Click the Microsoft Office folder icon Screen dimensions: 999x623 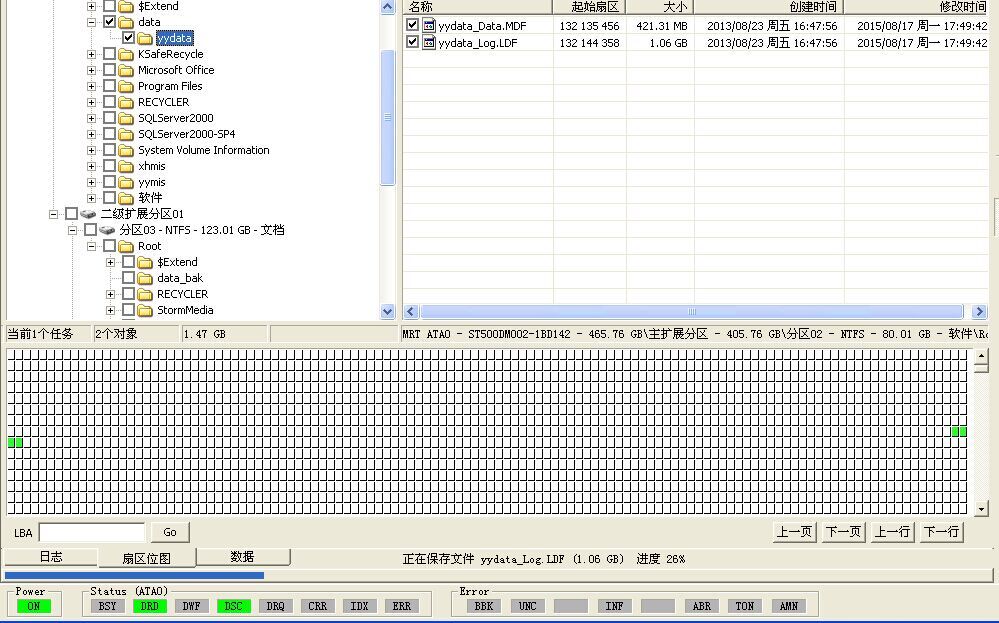pos(126,70)
